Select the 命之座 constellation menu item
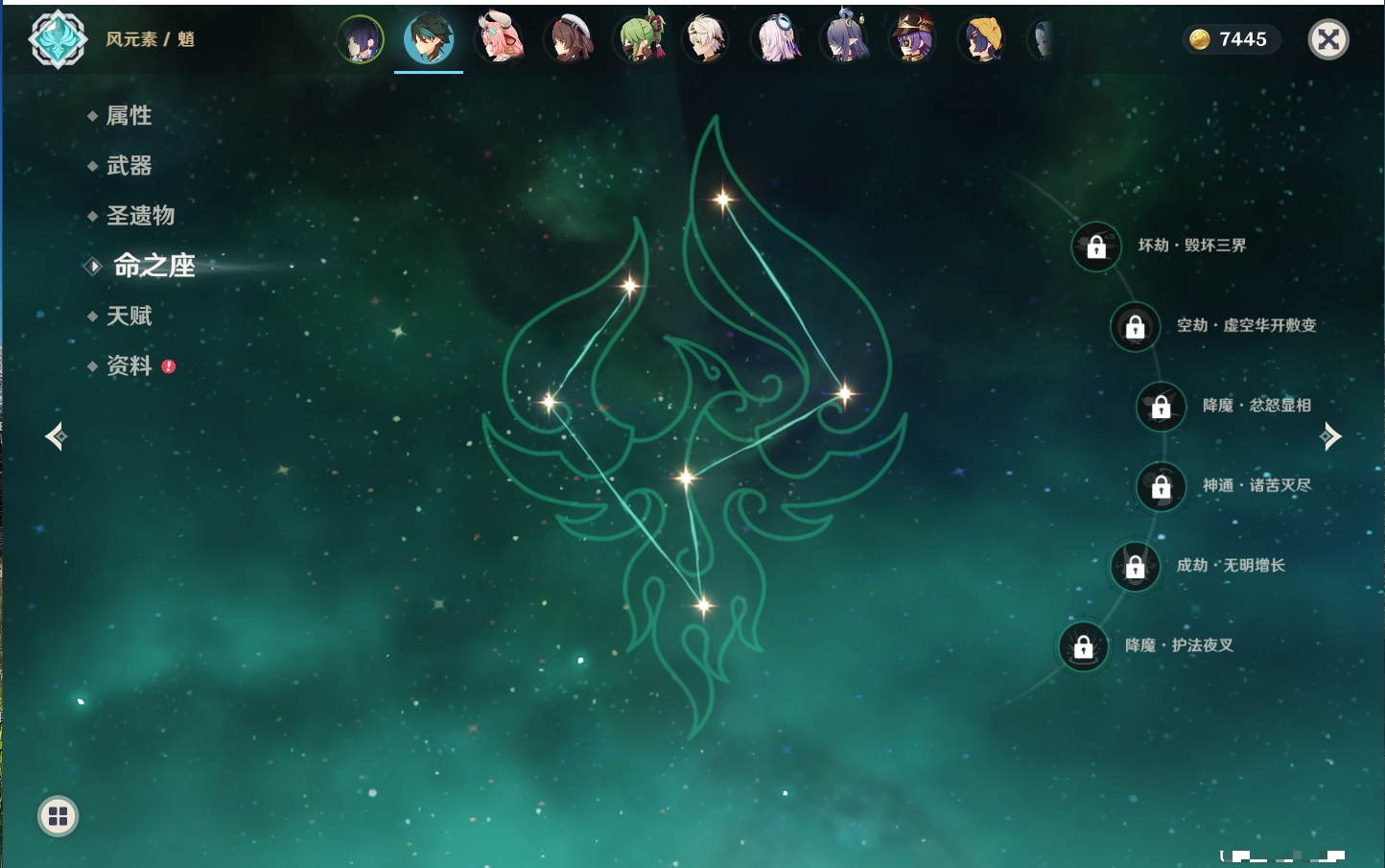The image size is (1385, 868). click(x=153, y=266)
